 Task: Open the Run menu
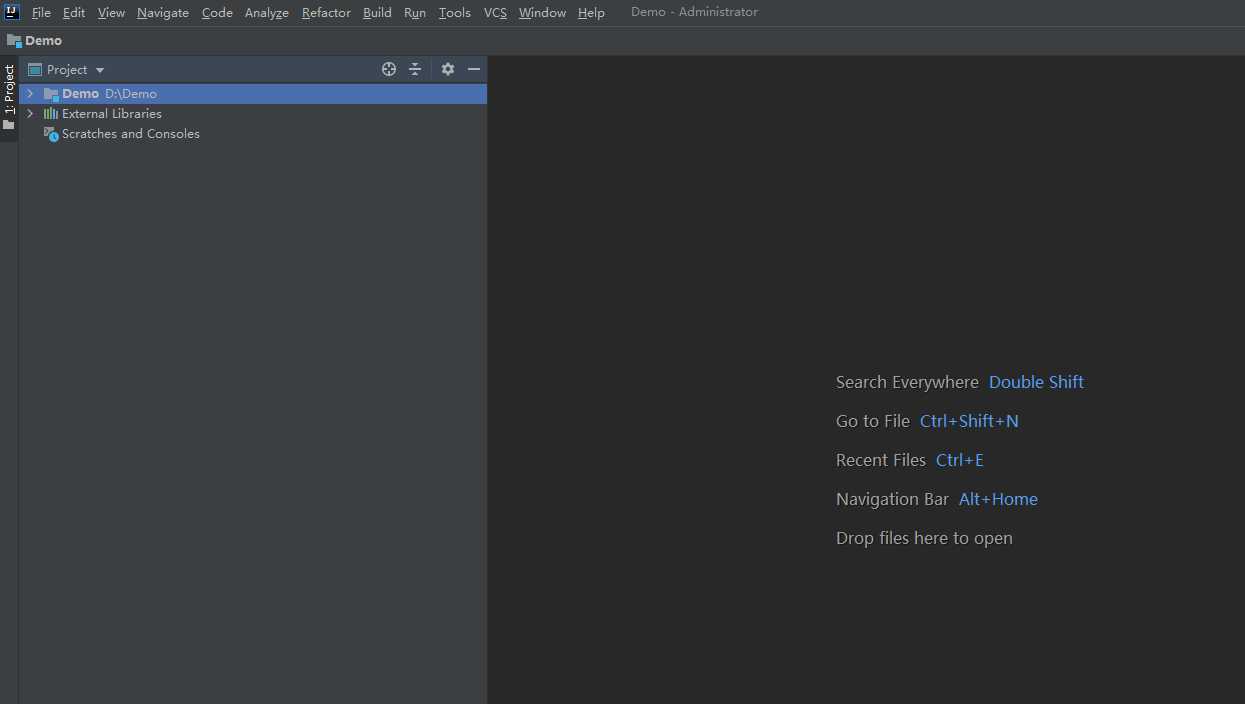[x=415, y=13]
